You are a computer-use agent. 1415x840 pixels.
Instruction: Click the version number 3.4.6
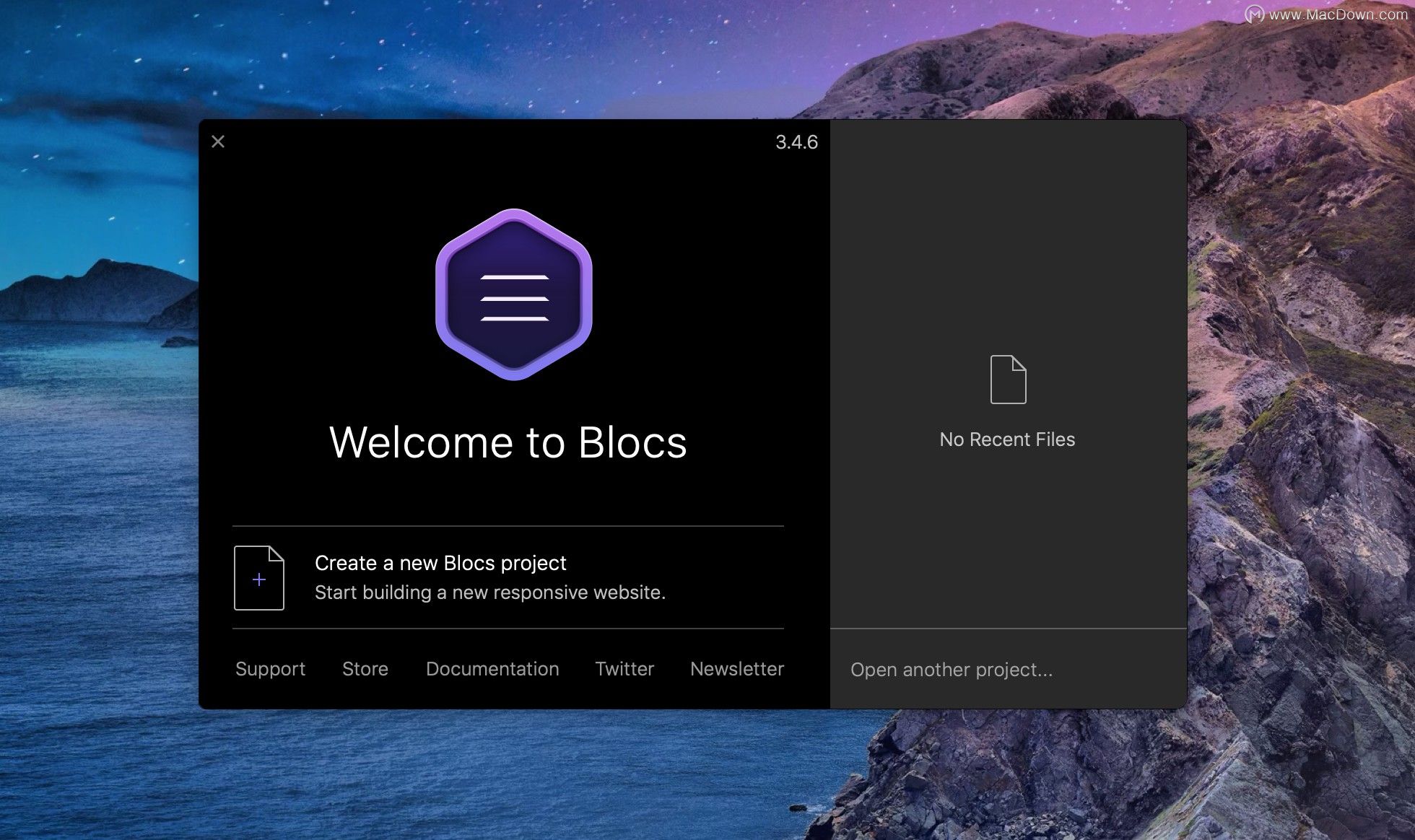click(797, 142)
